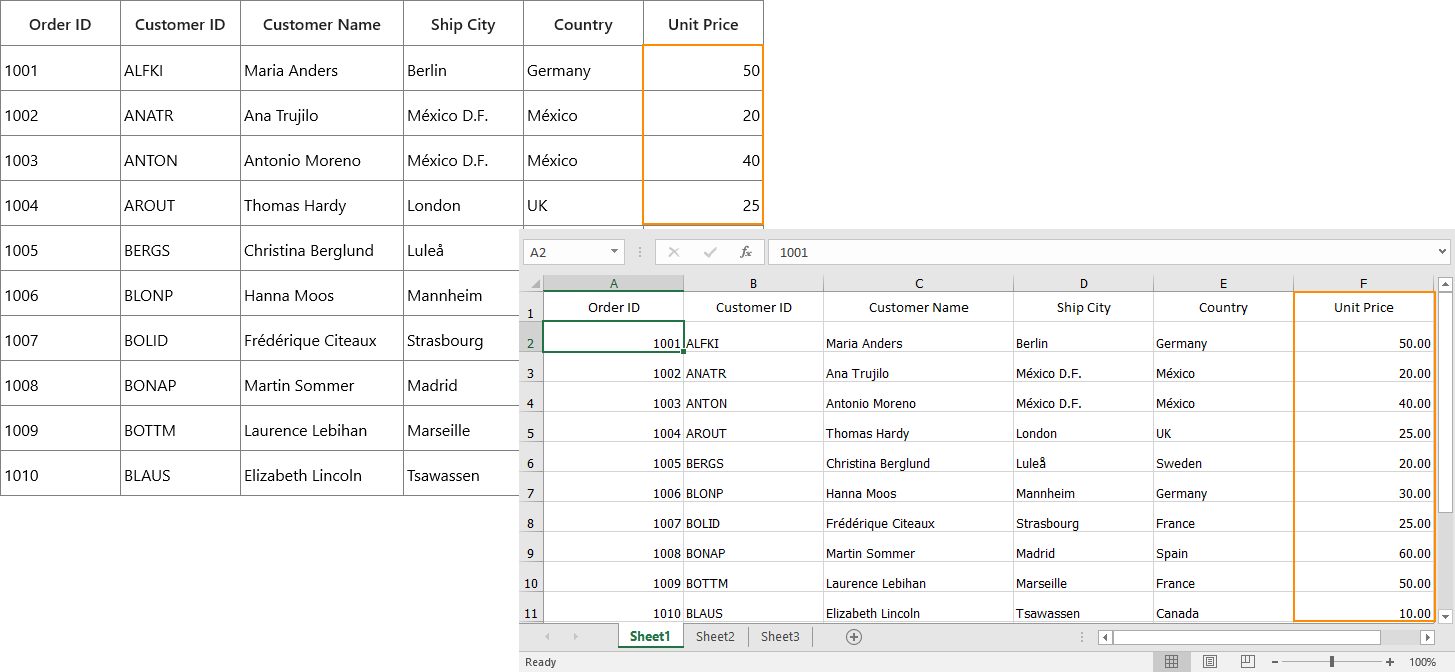Click next sheet navigation arrow
Image resolution: width=1455 pixels, height=672 pixels.
[575, 636]
